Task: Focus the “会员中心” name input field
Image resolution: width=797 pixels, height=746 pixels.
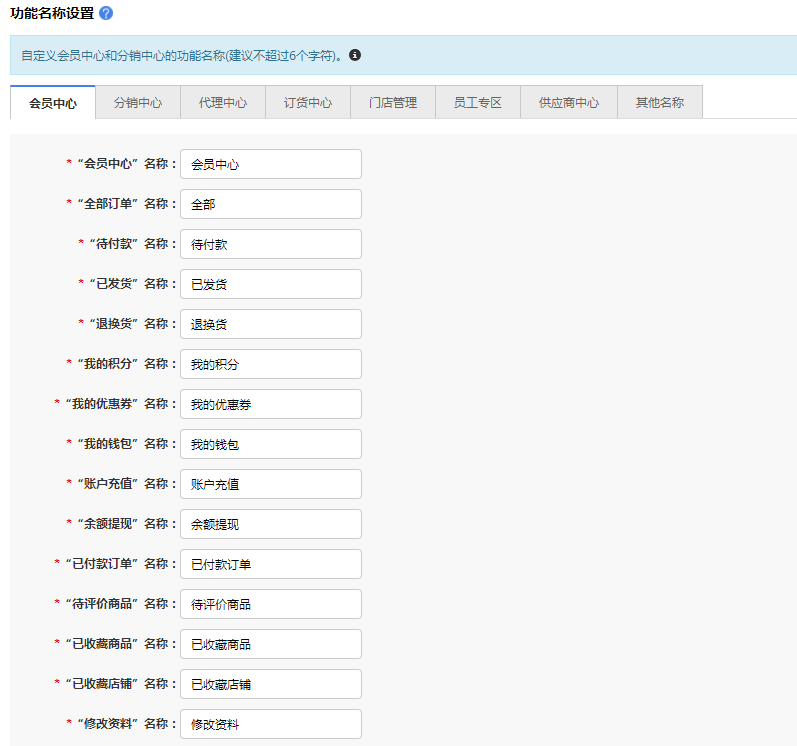Action: 270,164
